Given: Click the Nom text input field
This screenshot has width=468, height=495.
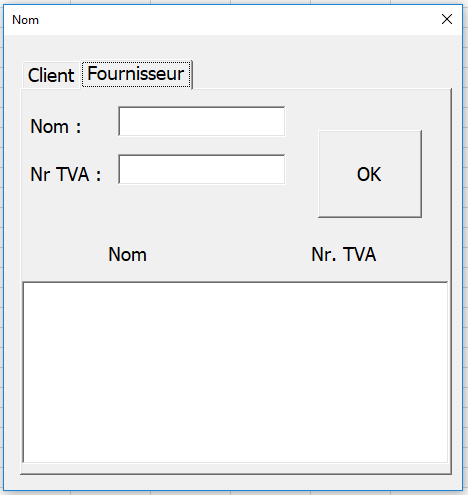Looking at the screenshot, I should [x=202, y=121].
